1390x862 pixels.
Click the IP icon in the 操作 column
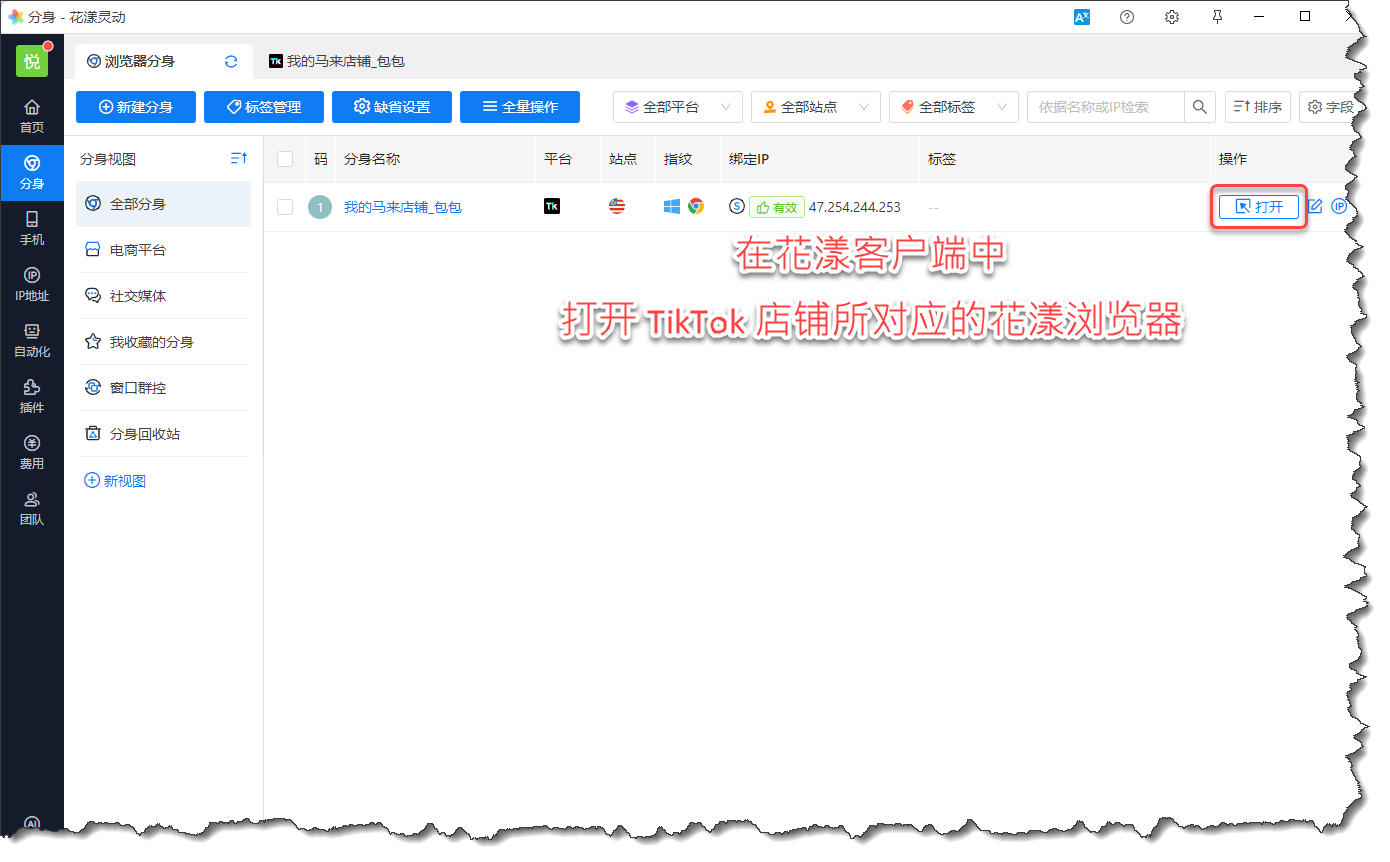point(1339,207)
